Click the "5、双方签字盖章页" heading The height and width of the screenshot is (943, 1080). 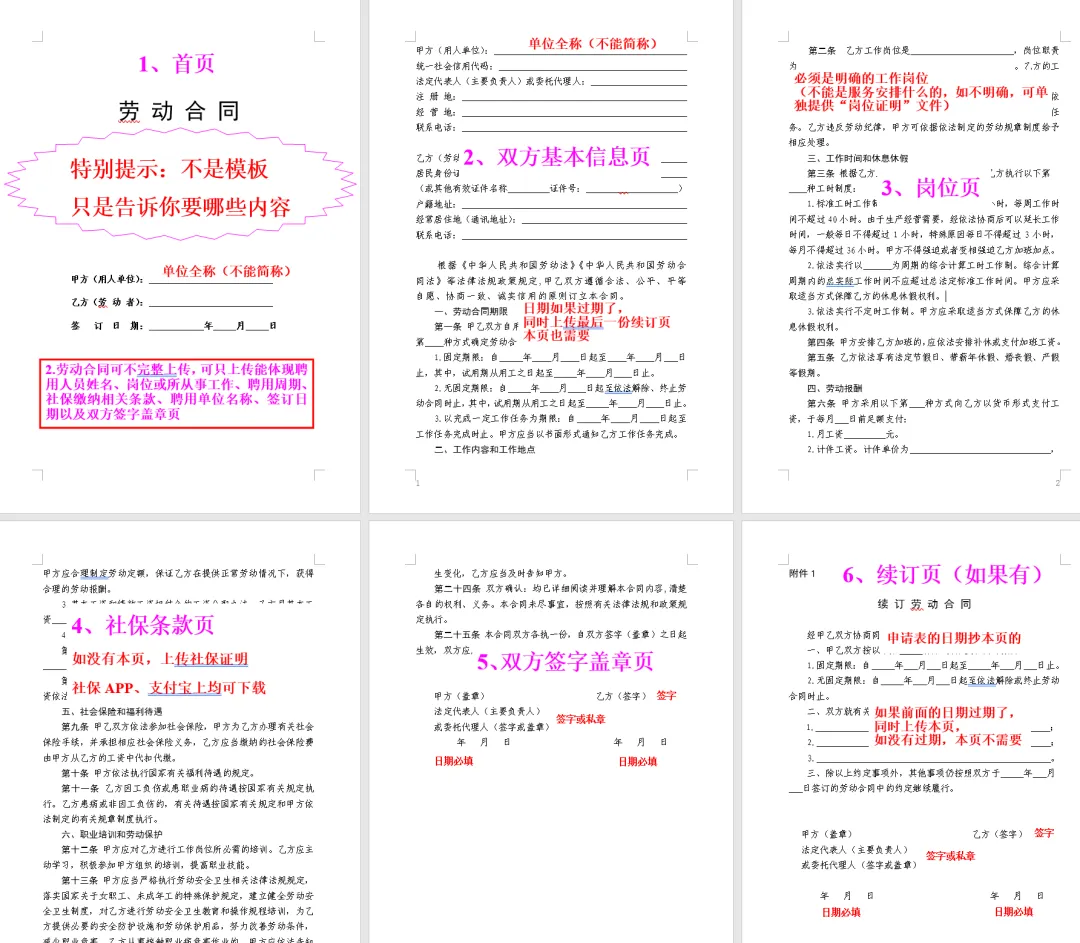pyautogui.click(x=565, y=661)
